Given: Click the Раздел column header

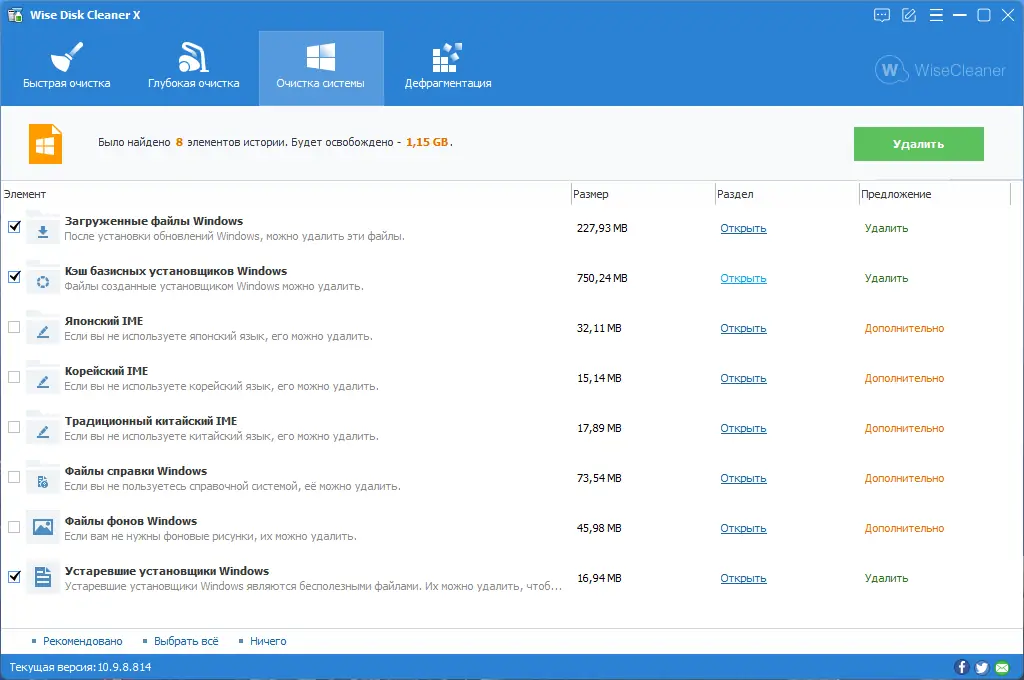Looking at the screenshot, I should 787,194.
